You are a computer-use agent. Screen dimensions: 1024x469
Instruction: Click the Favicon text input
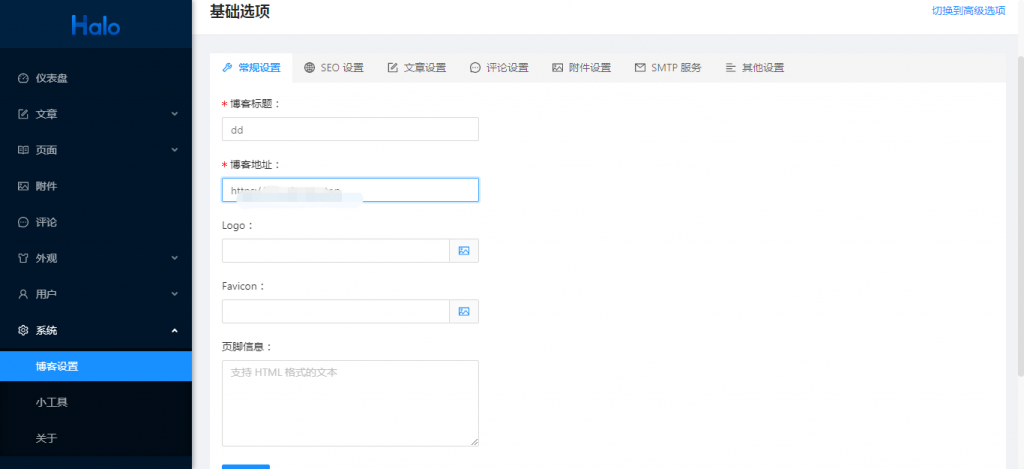coord(336,312)
